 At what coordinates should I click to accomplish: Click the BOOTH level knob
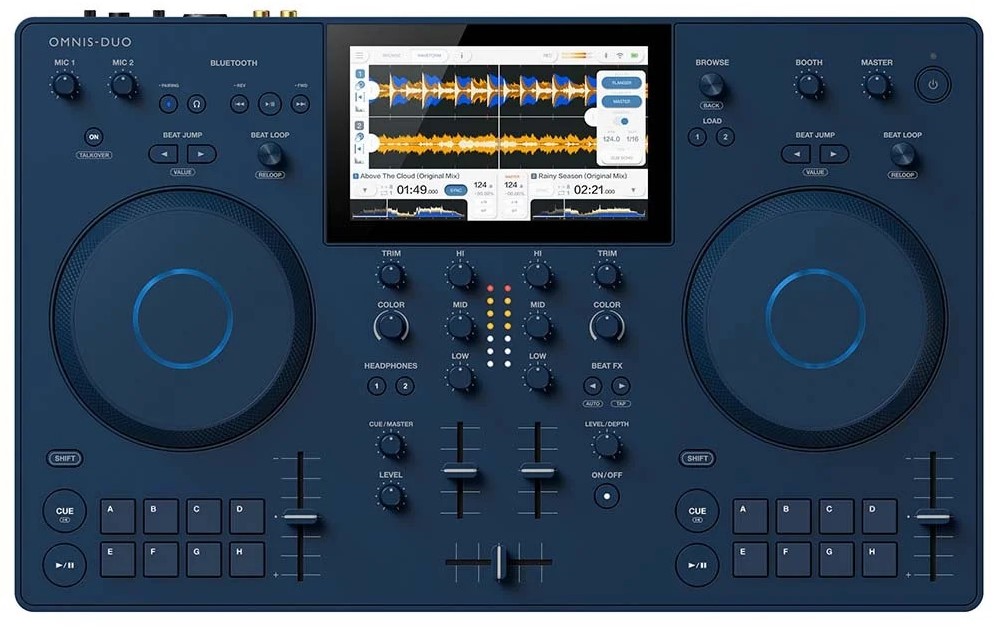808,84
